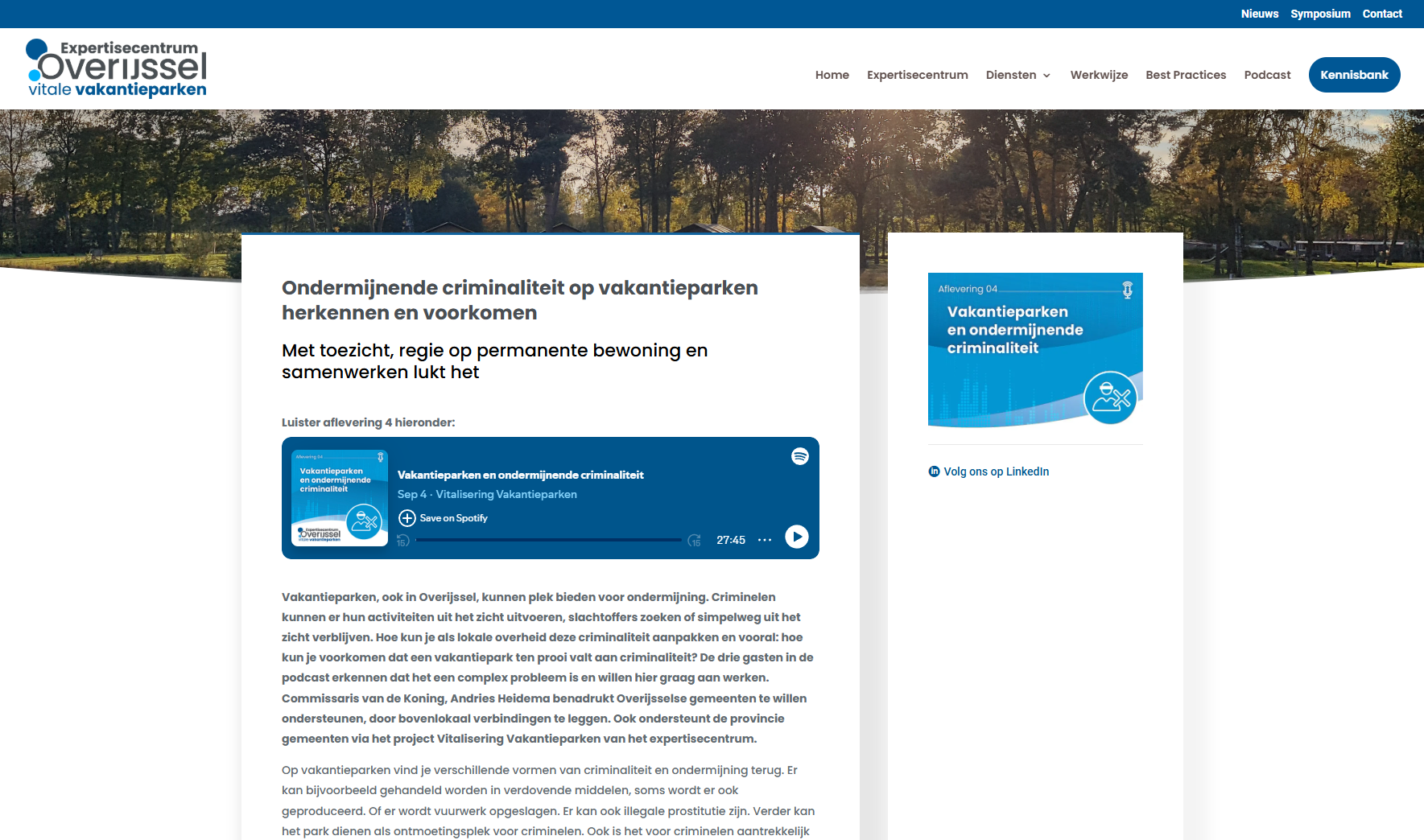Open Podcast menu item
Viewport: 1424px width, 840px height.
click(x=1267, y=75)
